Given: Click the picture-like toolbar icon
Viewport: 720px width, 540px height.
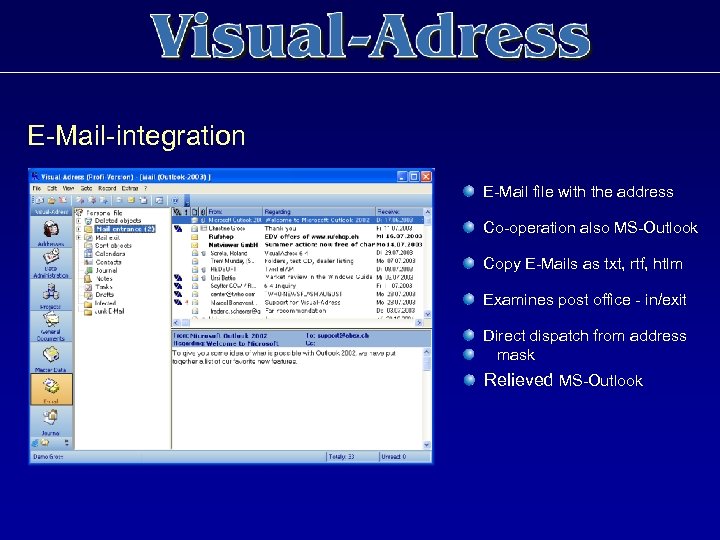Looking at the screenshot, I should 159,200.
